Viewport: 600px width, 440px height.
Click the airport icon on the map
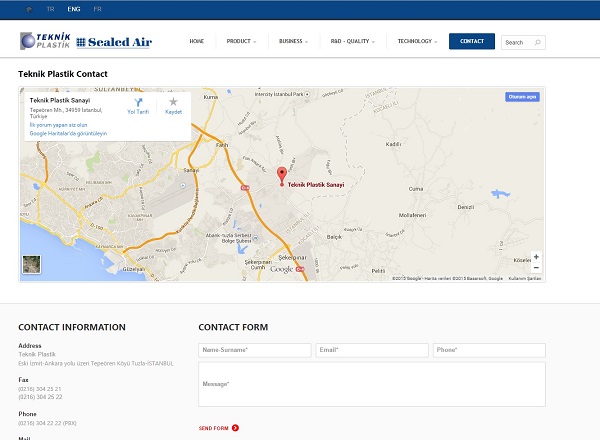(x=183, y=186)
